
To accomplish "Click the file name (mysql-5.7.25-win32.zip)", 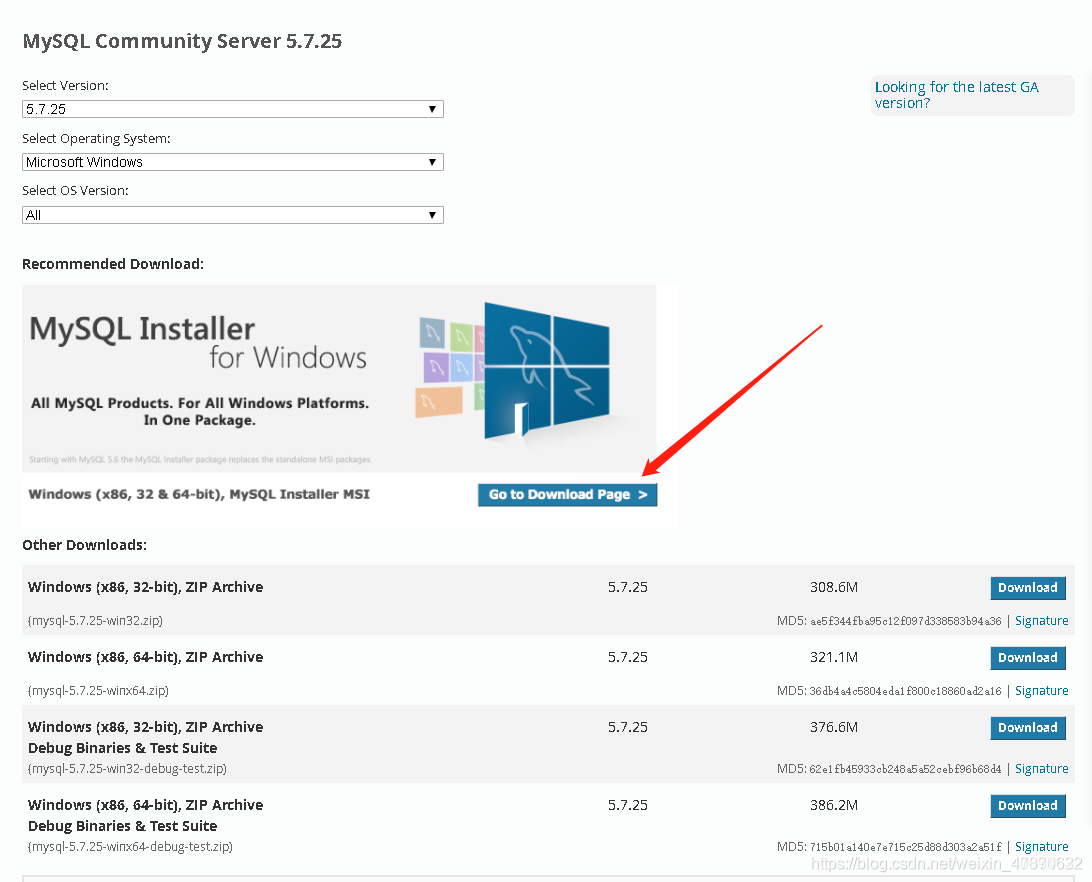I will click(95, 621).
